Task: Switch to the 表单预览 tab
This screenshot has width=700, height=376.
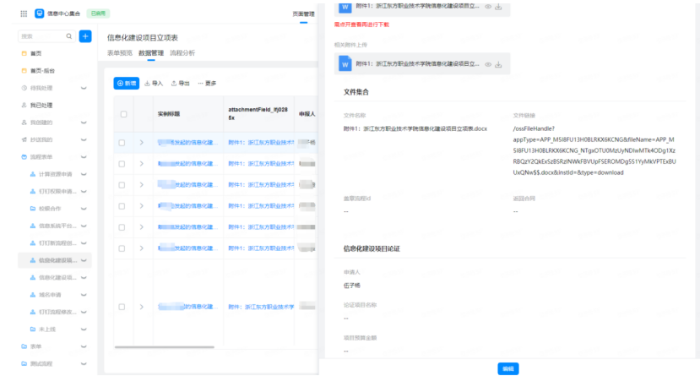Action: [120, 53]
